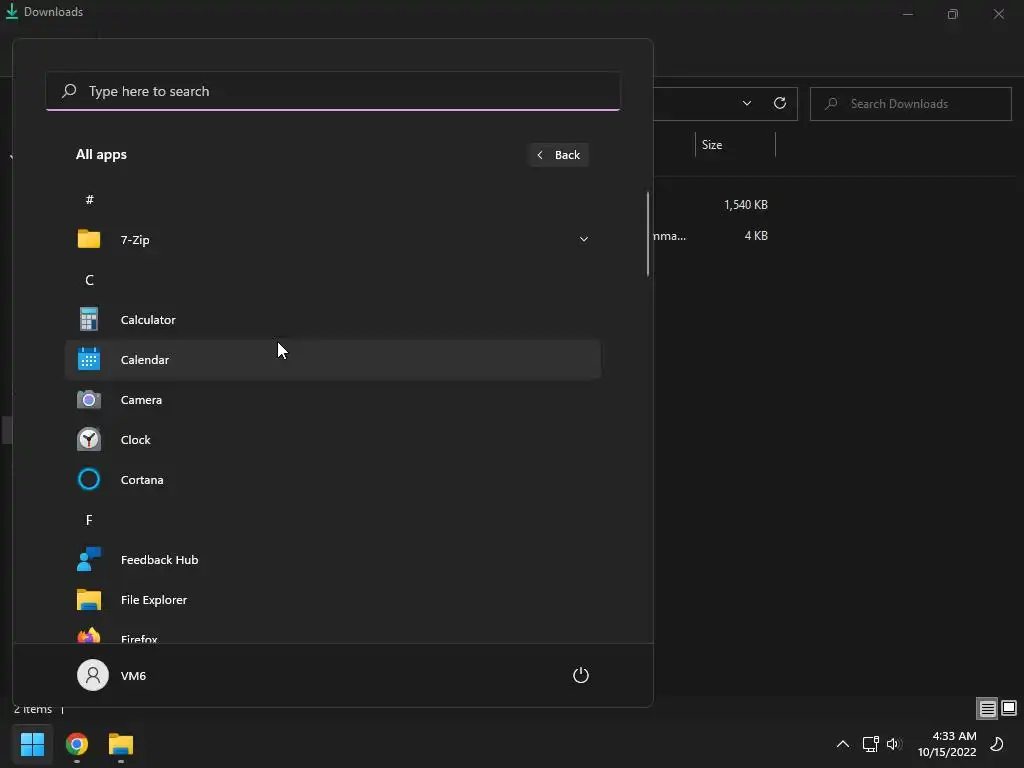Click the Cortana app label

click(x=142, y=479)
